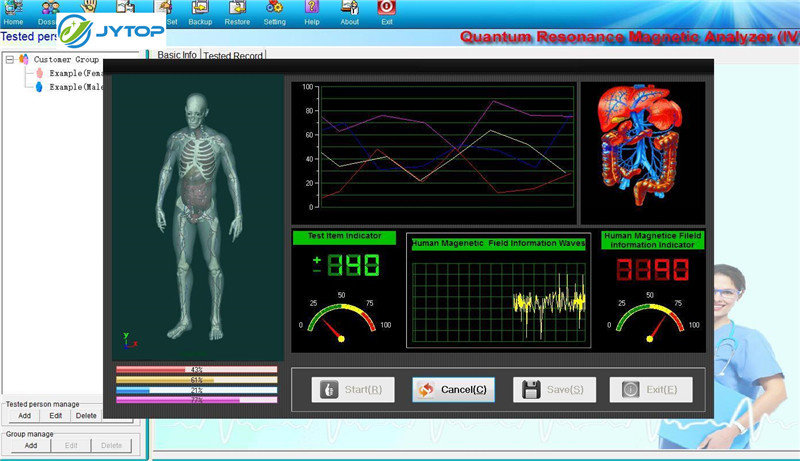Click the XYZ axis indicator on body view
This screenshot has width=800, height=461.
tap(129, 341)
